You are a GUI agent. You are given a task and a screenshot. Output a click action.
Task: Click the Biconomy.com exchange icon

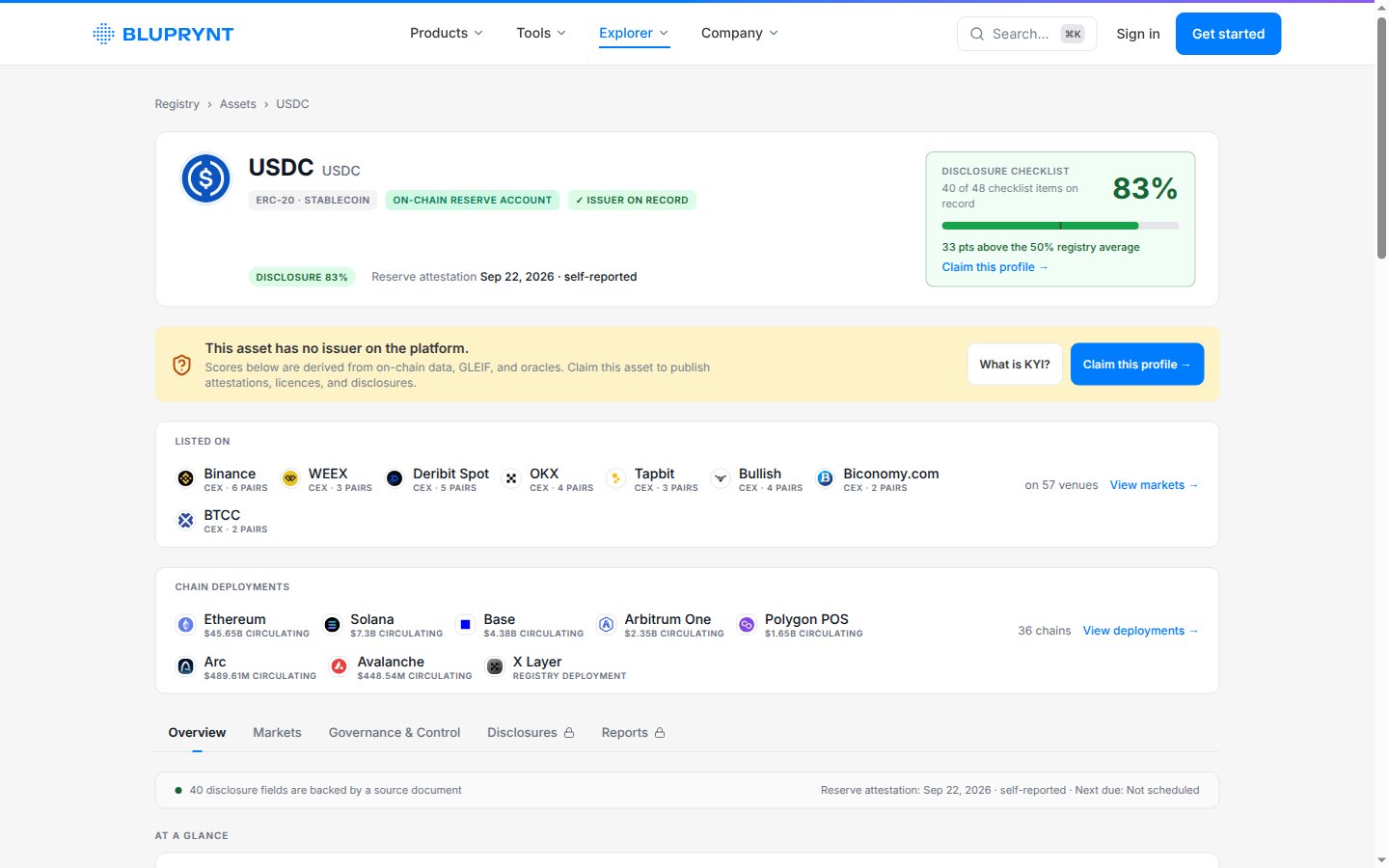[x=825, y=478]
